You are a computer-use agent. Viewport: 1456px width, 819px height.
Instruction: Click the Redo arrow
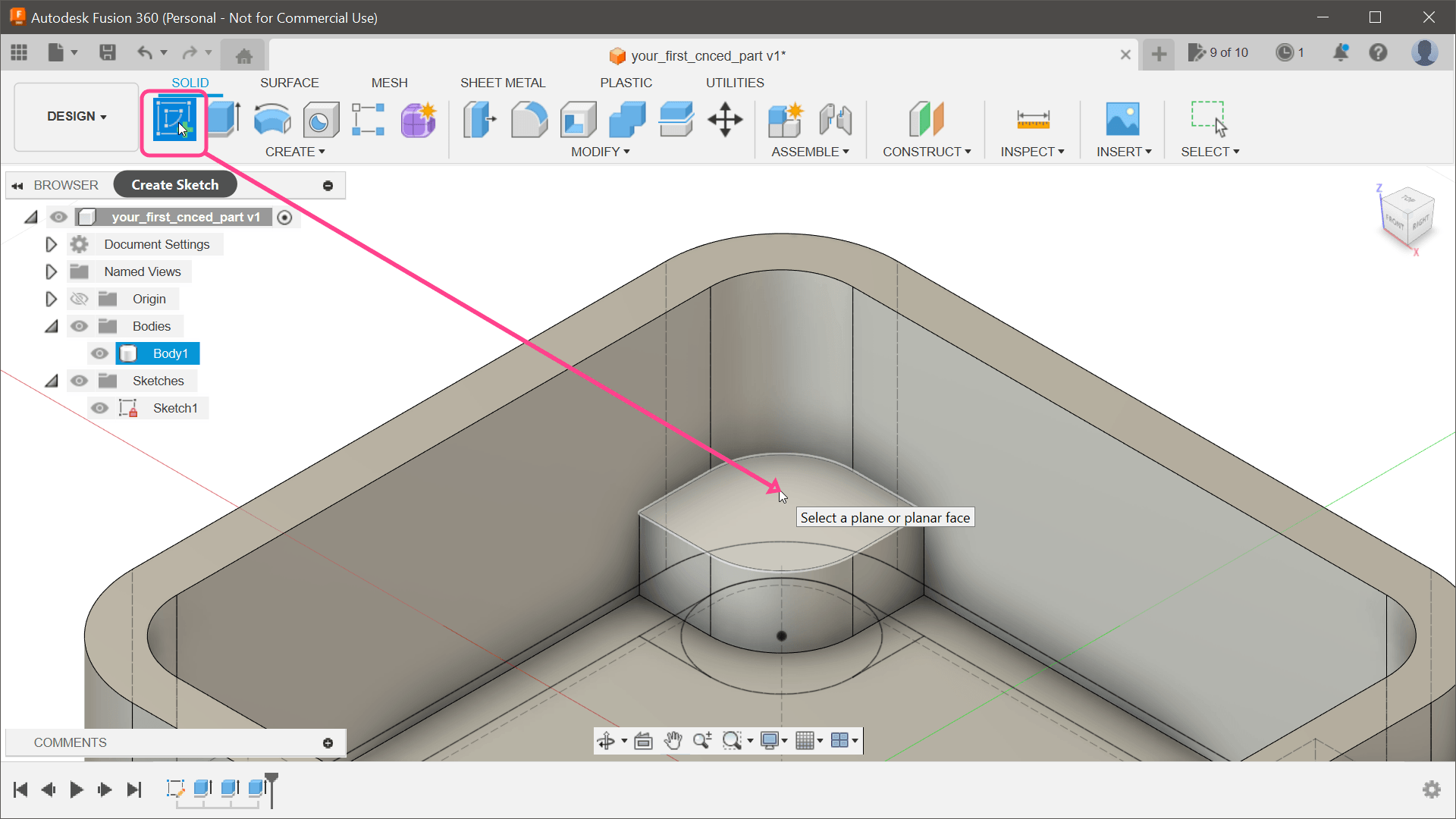click(190, 52)
